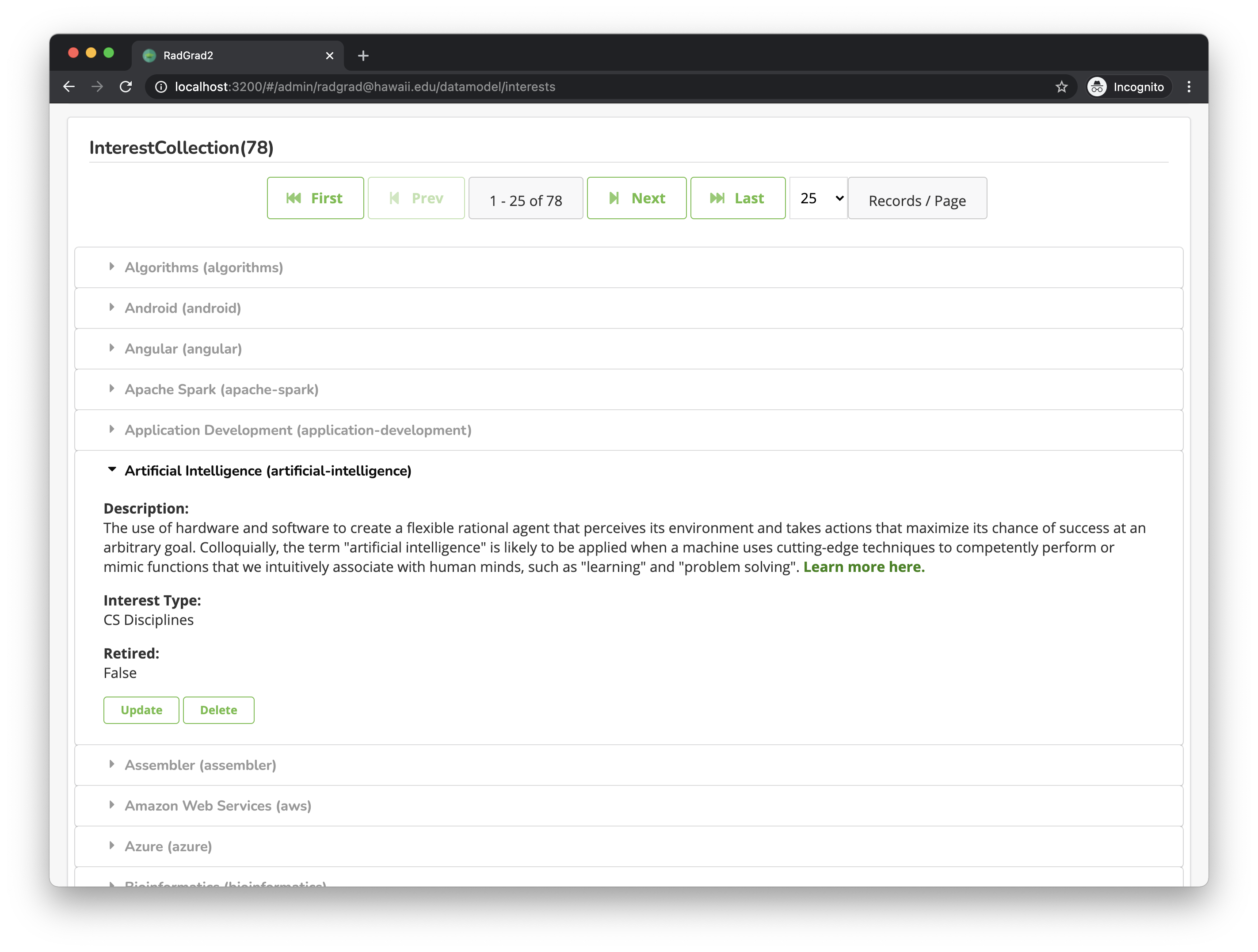The image size is (1258, 952).
Task: Click the CS Disciplines interest type value
Action: 149,620
